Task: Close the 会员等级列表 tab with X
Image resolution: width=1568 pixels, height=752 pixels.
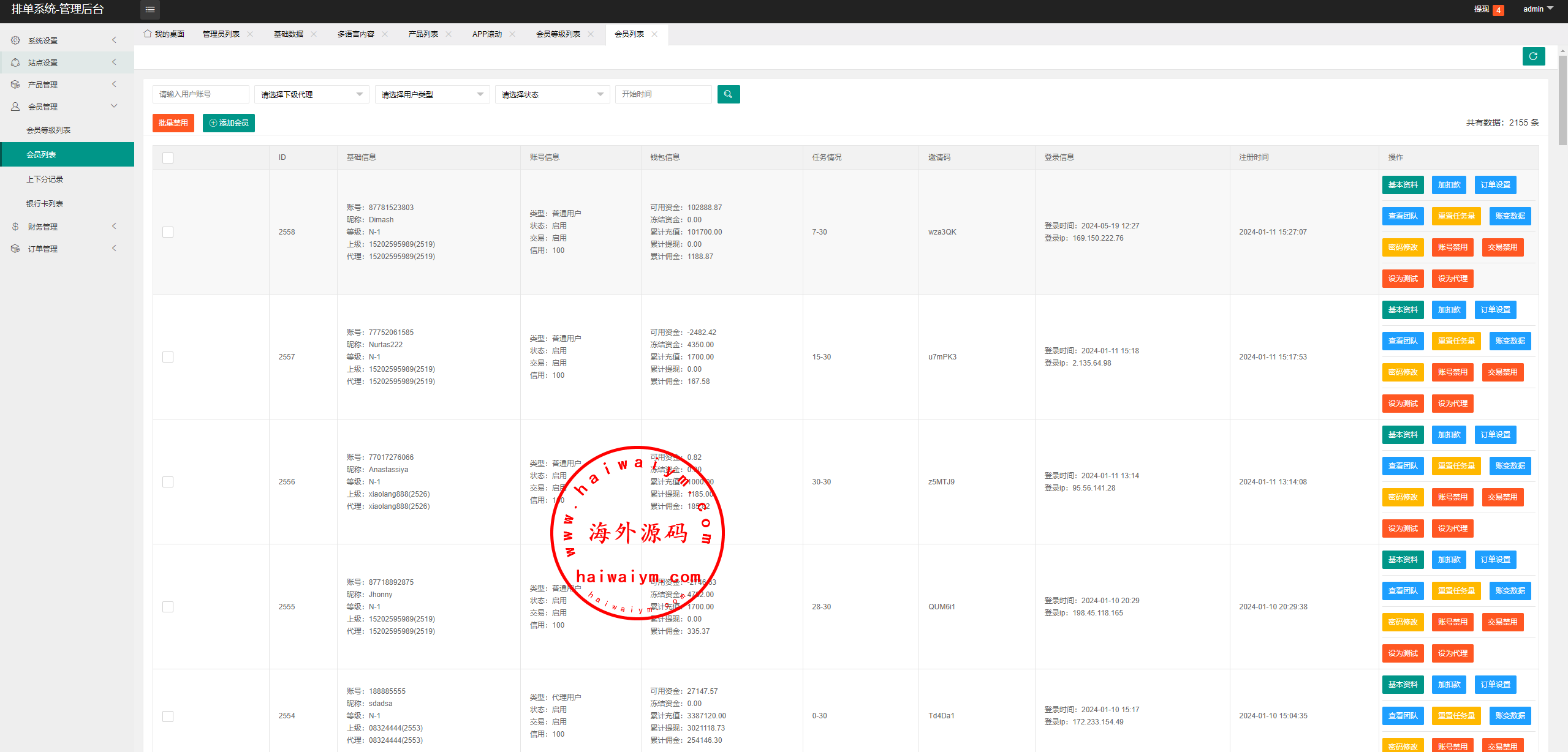Action: [591, 34]
